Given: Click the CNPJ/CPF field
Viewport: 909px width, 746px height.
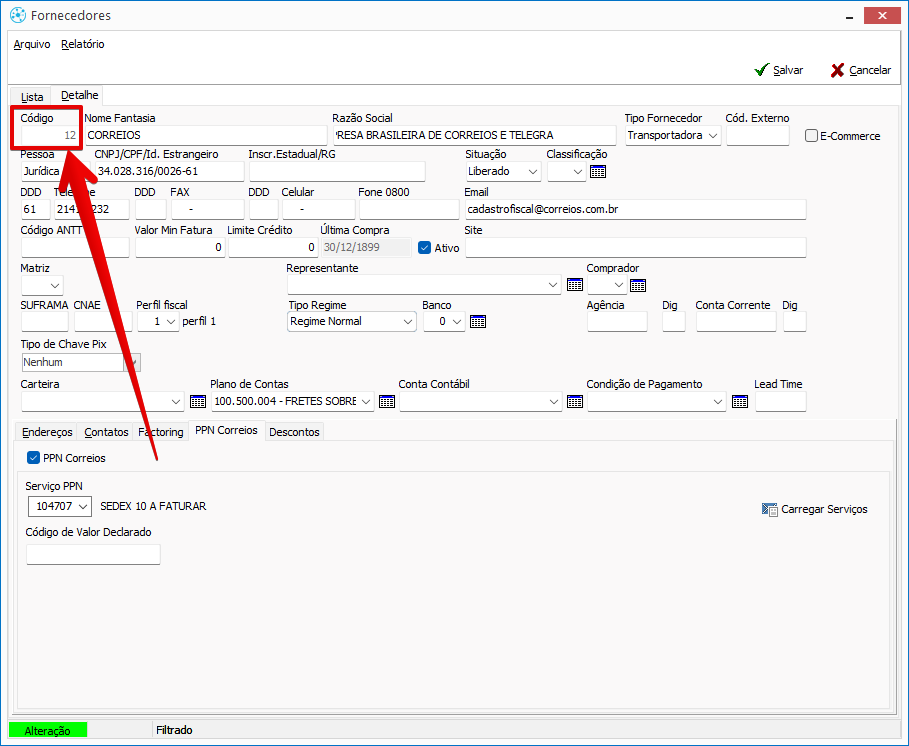Looking at the screenshot, I should [170, 172].
